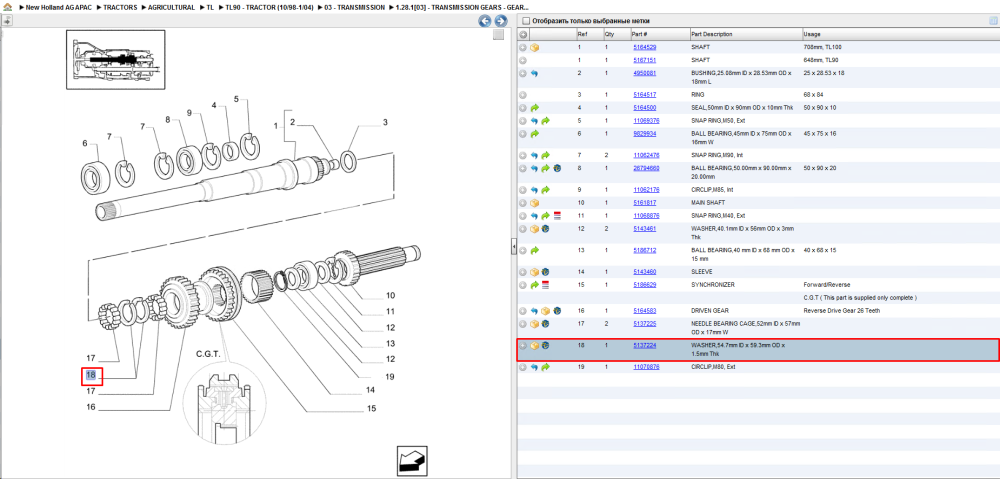Image resolution: width=1000 pixels, height=479 pixels.
Task: Click the box icon in row 5137225
Action: 534,324
